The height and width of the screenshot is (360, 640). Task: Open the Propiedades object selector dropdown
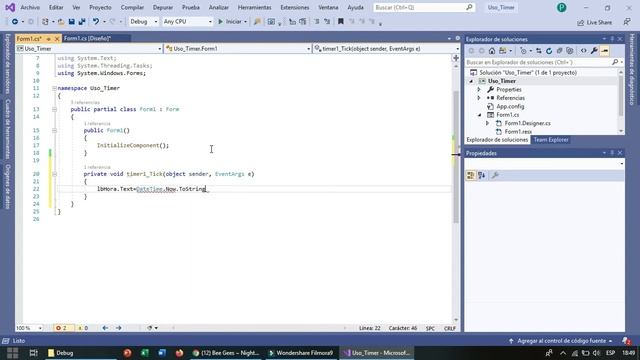click(544, 164)
